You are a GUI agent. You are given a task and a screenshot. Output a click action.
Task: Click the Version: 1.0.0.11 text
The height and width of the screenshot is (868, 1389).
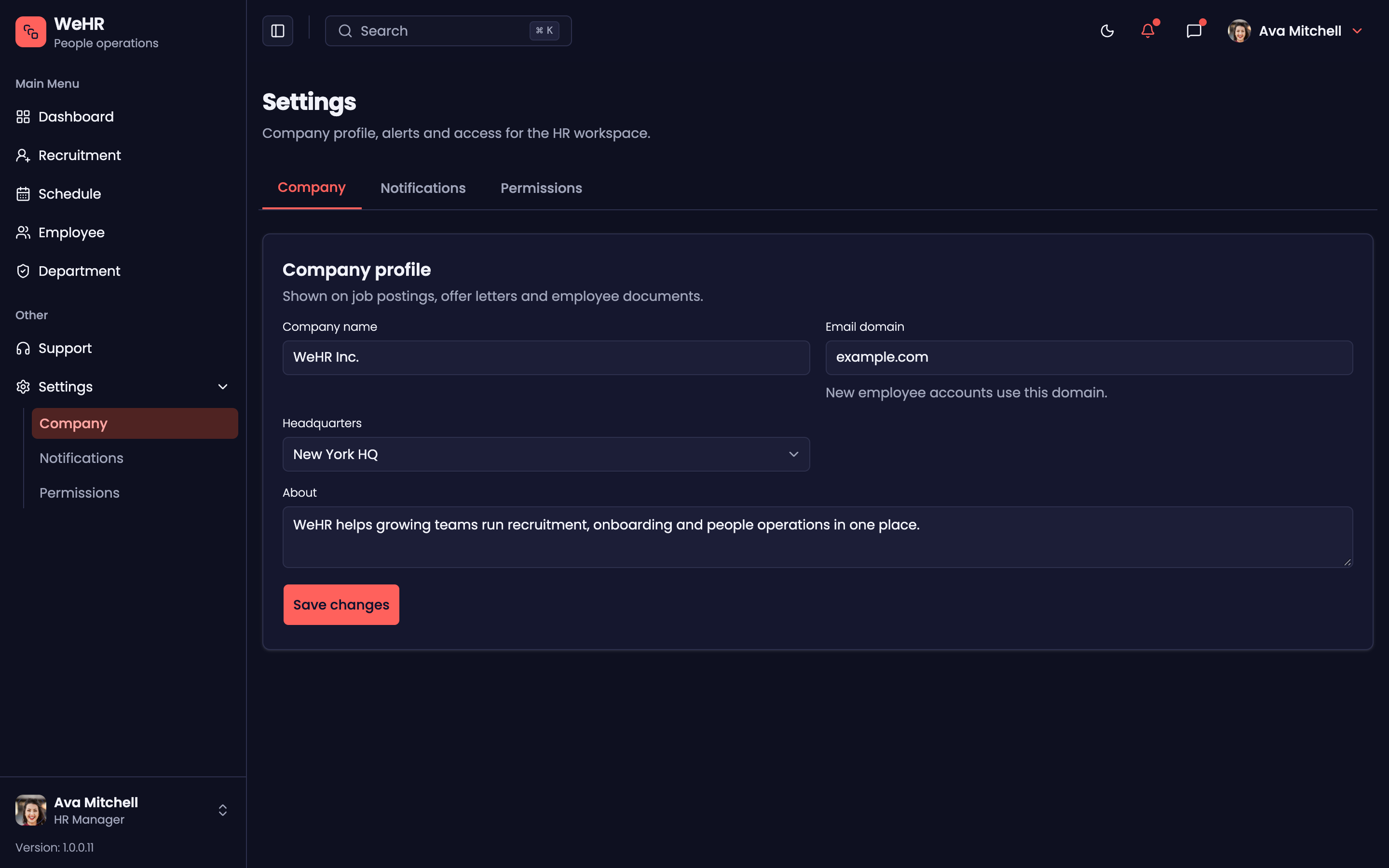tap(54, 847)
